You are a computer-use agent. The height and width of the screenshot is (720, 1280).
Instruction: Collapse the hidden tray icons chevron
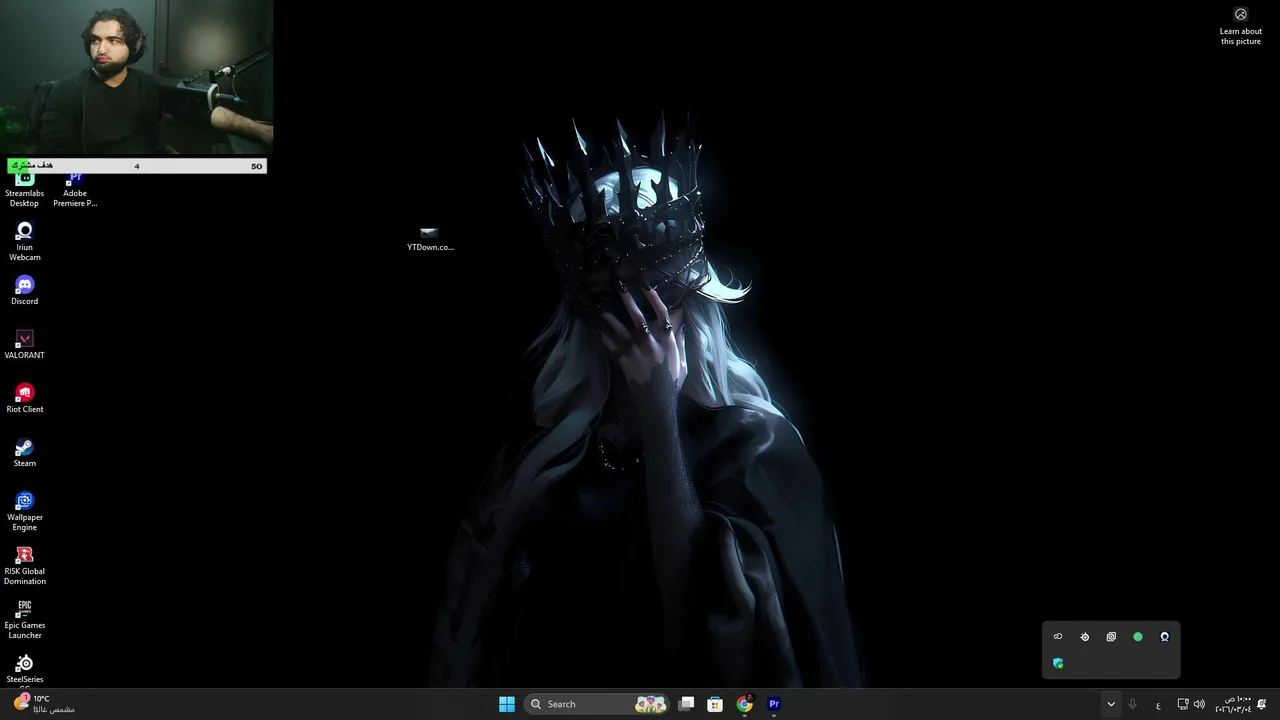1110,704
